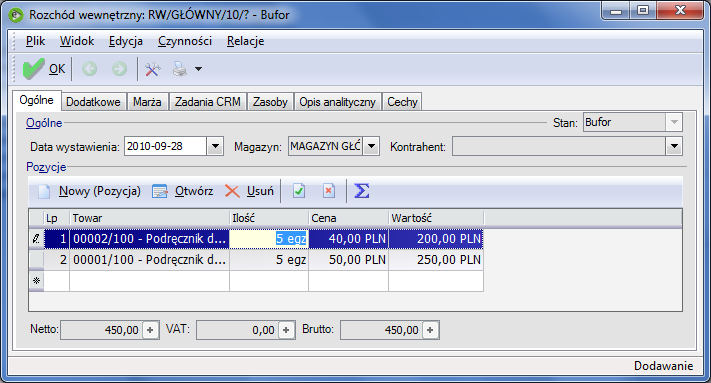
Task: Click the Pozycje section link
Action: [x=46, y=167]
